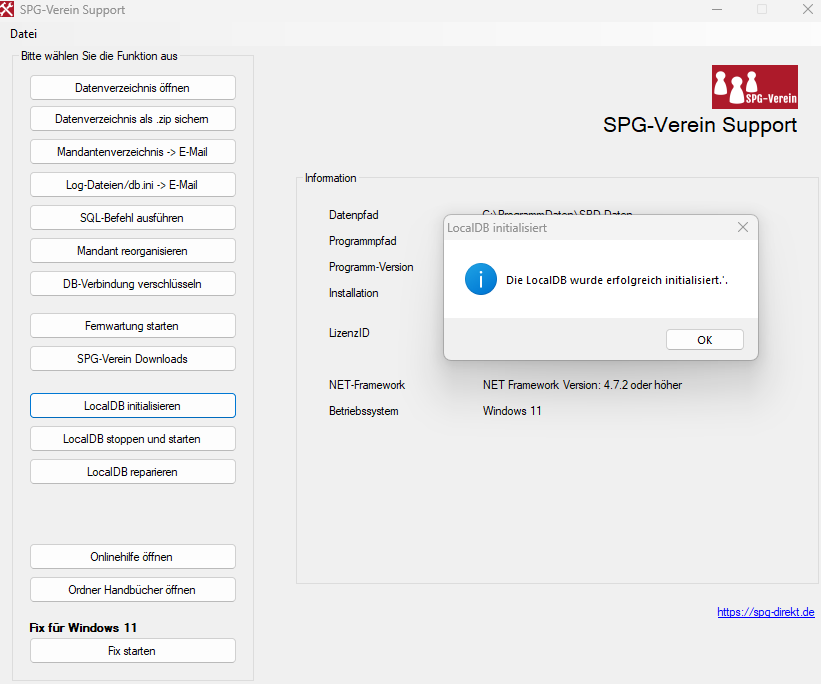Click LocalDB reparieren
This screenshot has height=684, width=821.
pyautogui.click(x=132, y=472)
